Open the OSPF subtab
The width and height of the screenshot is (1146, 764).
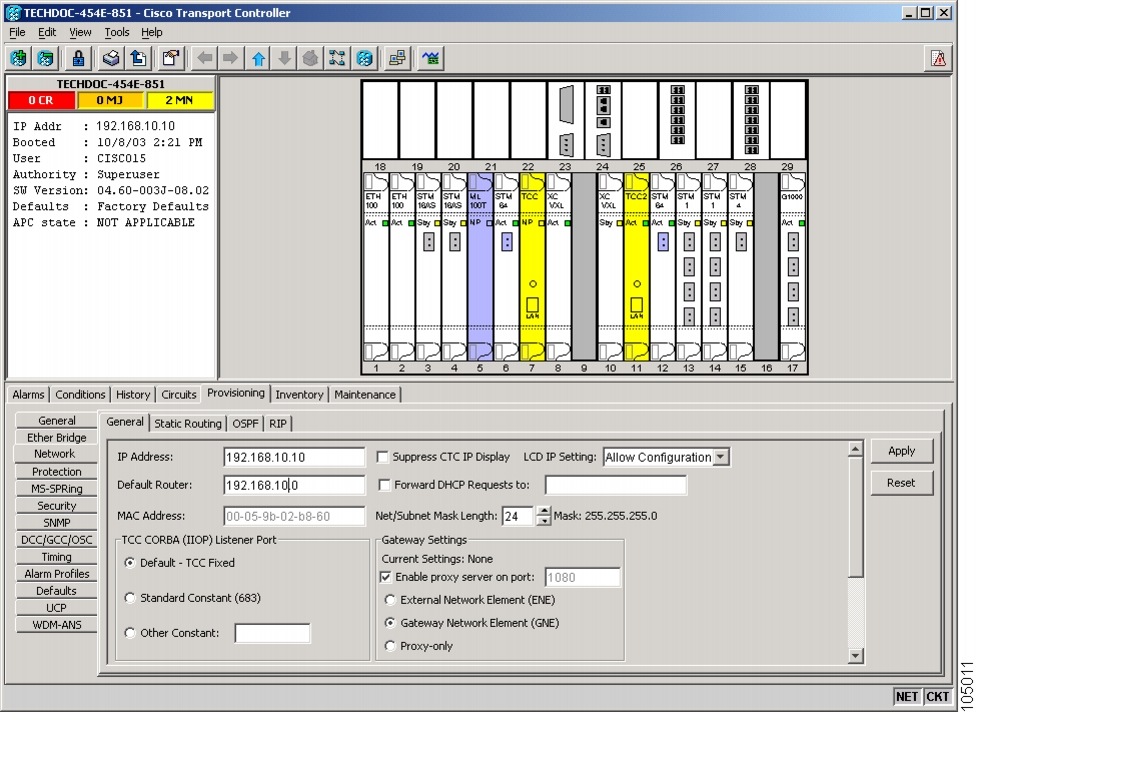[x=245, y=424]
